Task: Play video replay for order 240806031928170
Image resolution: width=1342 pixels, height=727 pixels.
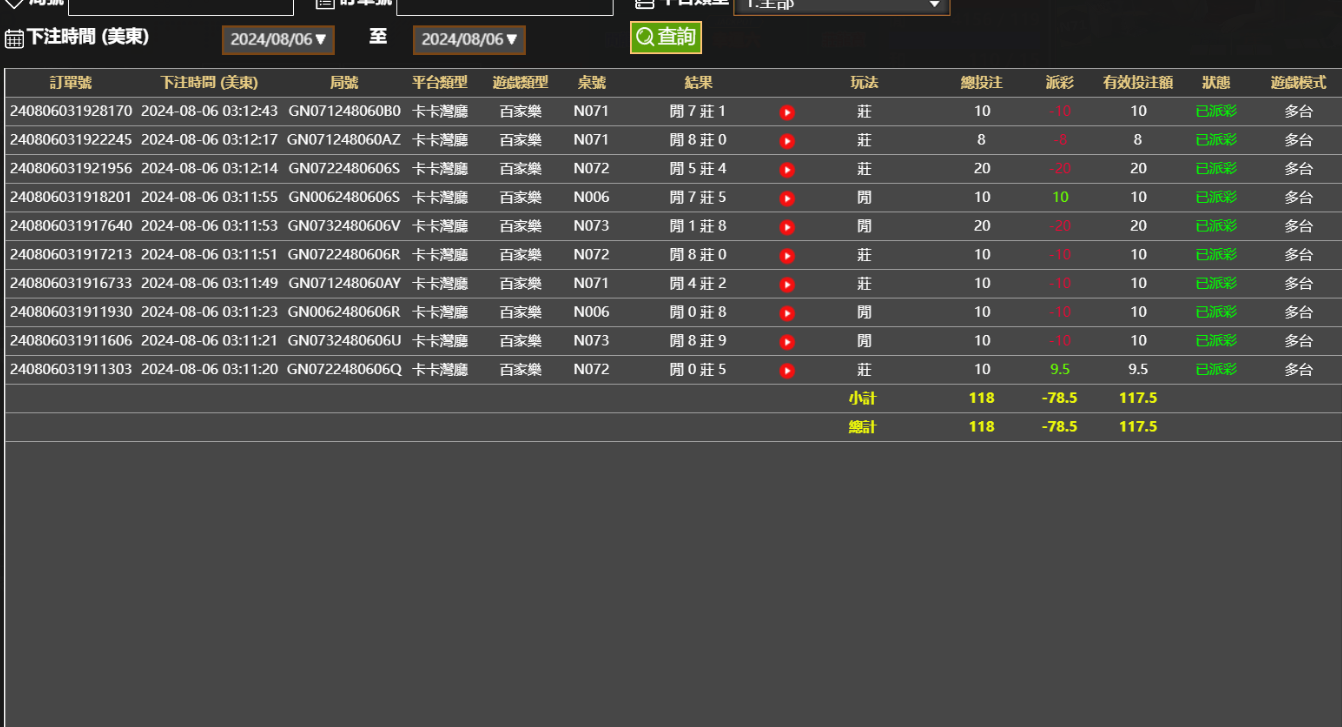Action: pos(787,112)
